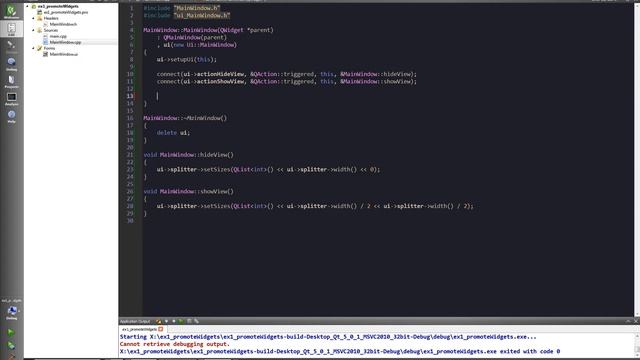Collapse the Forms folder
The width and height of the screenshot is (640, 360).
pos(33,48)
